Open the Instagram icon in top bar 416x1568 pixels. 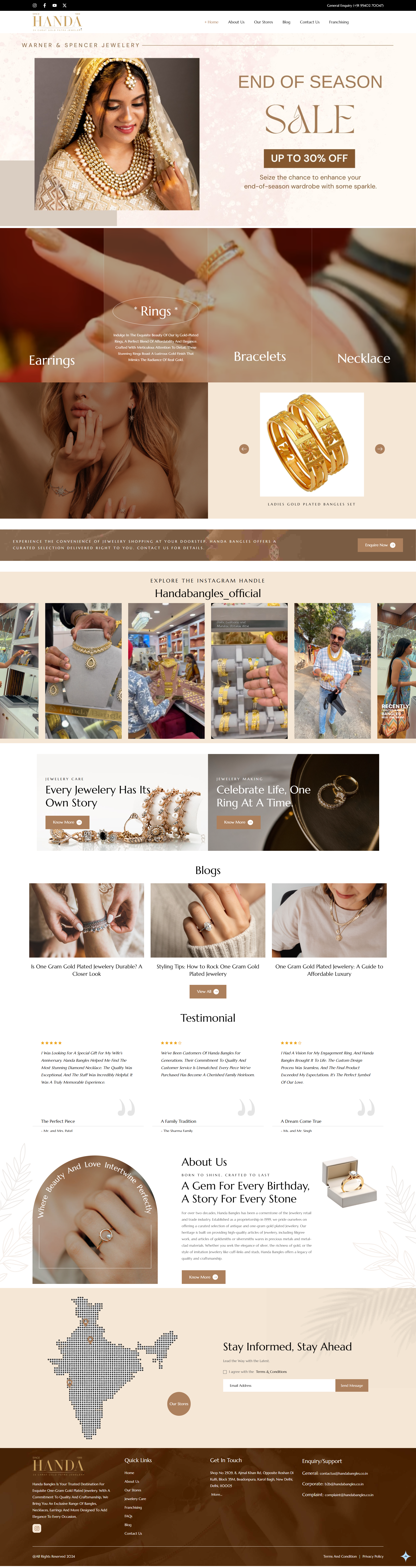click(35, 5)
